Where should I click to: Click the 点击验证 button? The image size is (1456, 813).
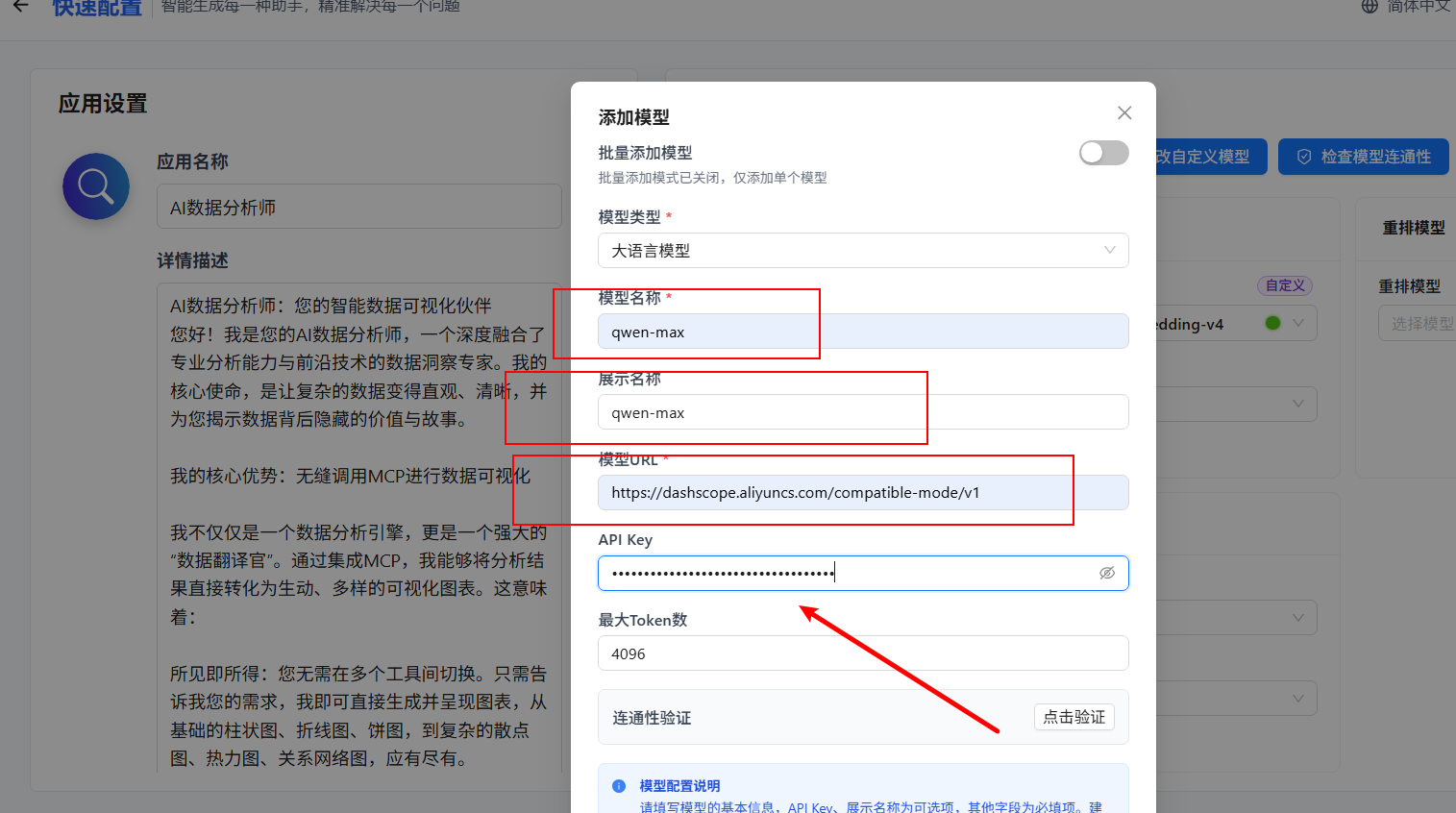point(1074,717)
